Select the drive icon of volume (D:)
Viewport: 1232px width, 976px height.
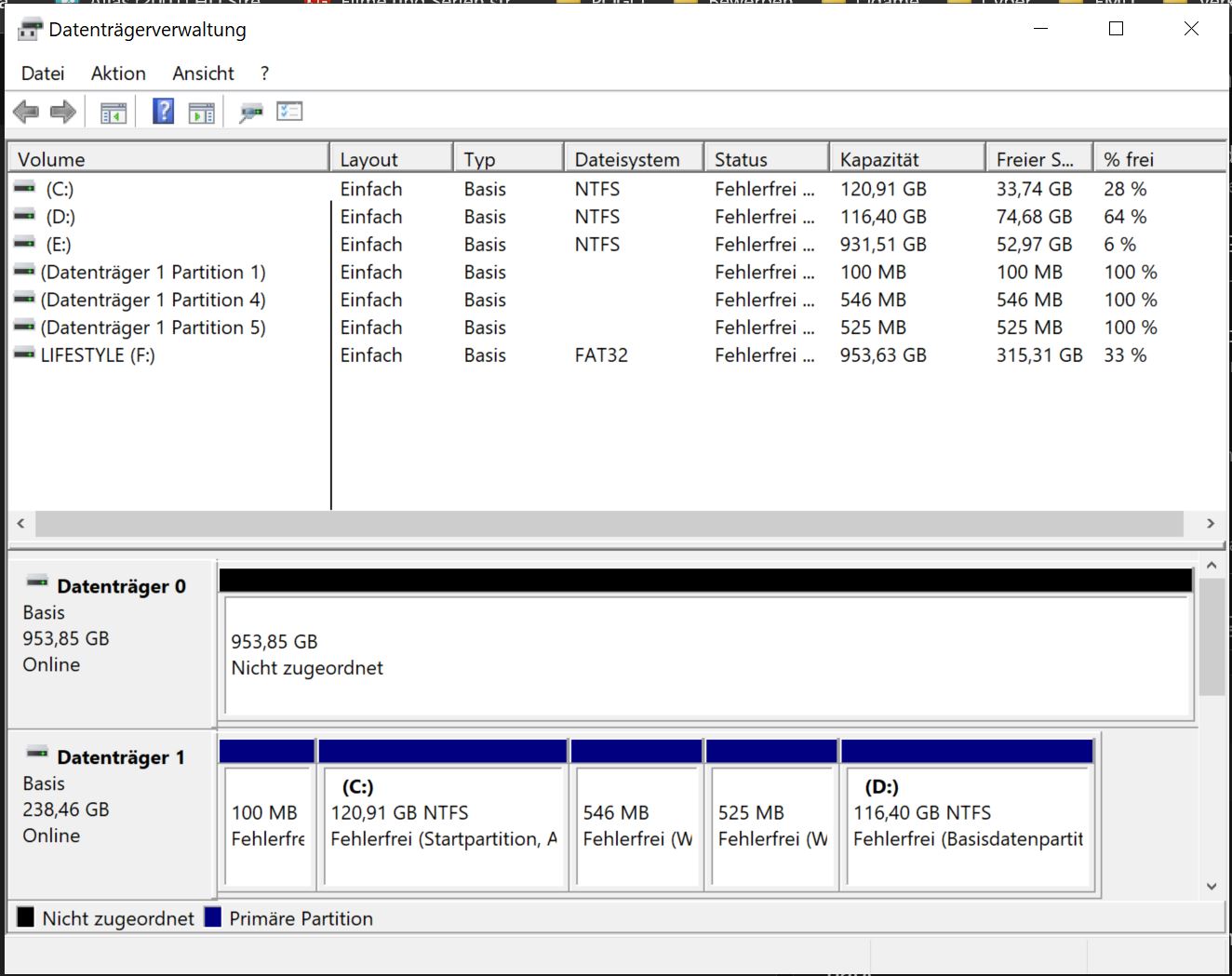(25, 216)
